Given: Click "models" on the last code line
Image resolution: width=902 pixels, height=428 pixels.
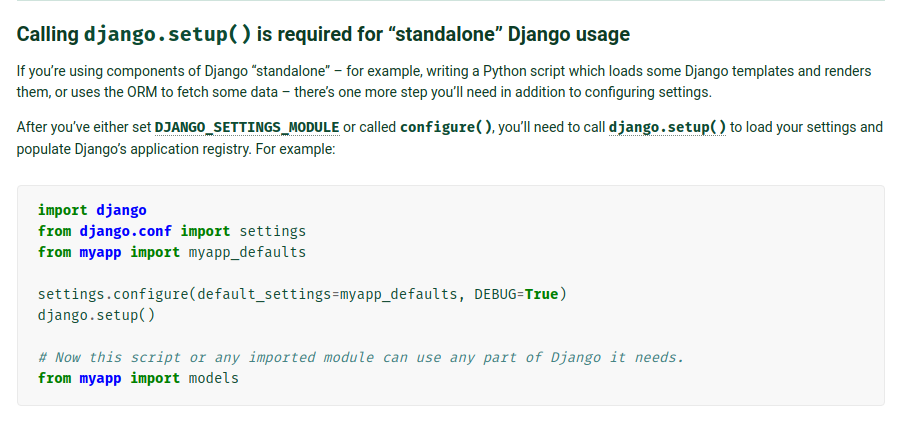Looking at the screenshot, I should [x=213, y=378].
